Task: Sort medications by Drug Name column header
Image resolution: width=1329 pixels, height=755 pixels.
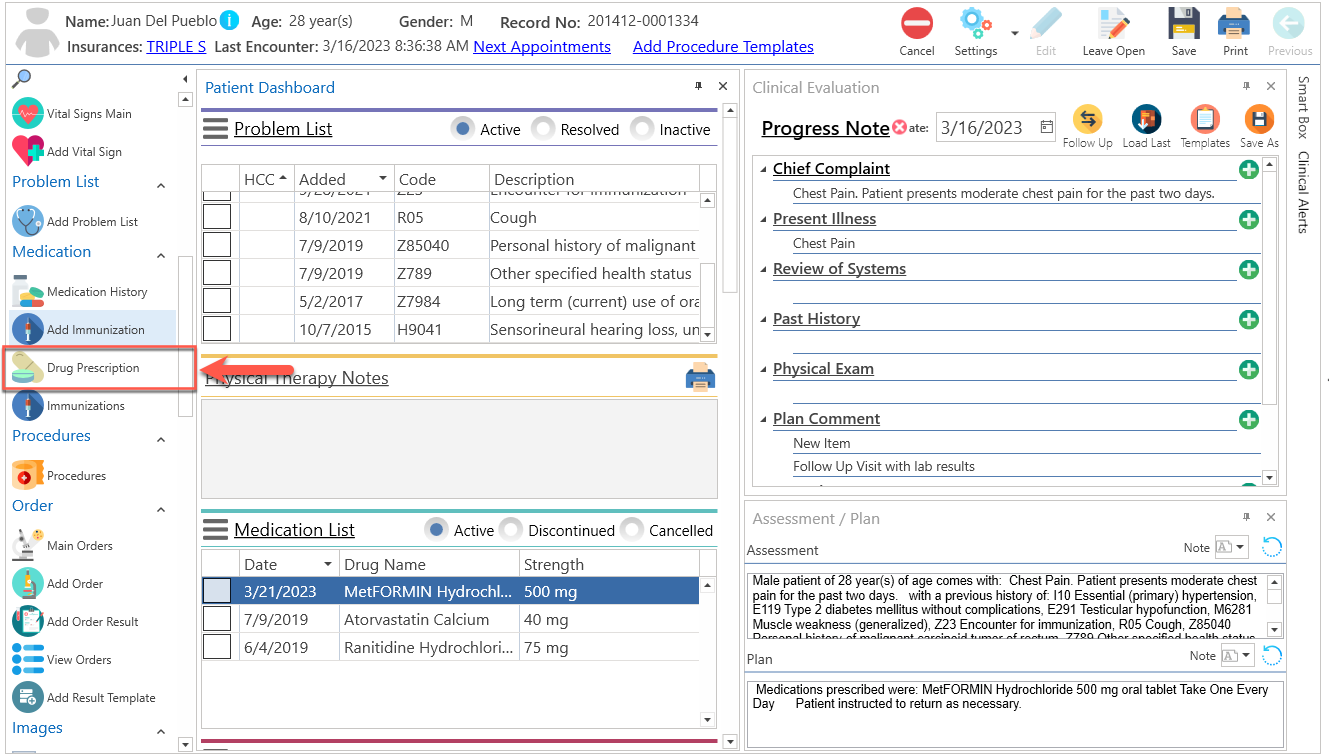Action: [x=429, y=564]
